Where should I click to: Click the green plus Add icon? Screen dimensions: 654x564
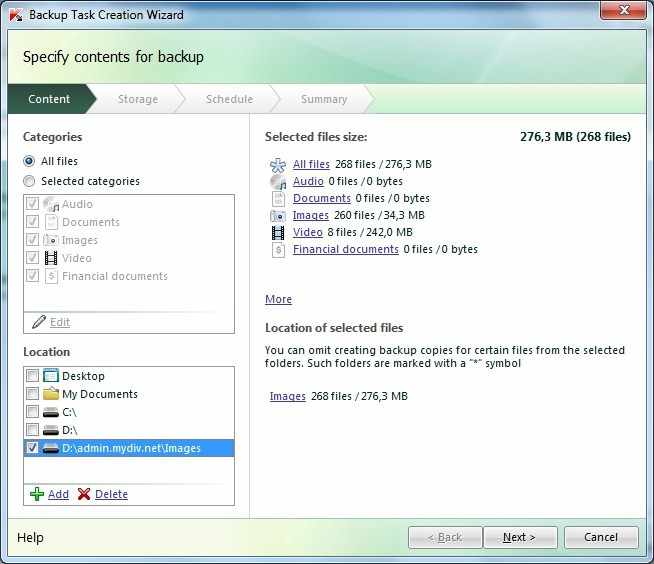coord(37,494)
